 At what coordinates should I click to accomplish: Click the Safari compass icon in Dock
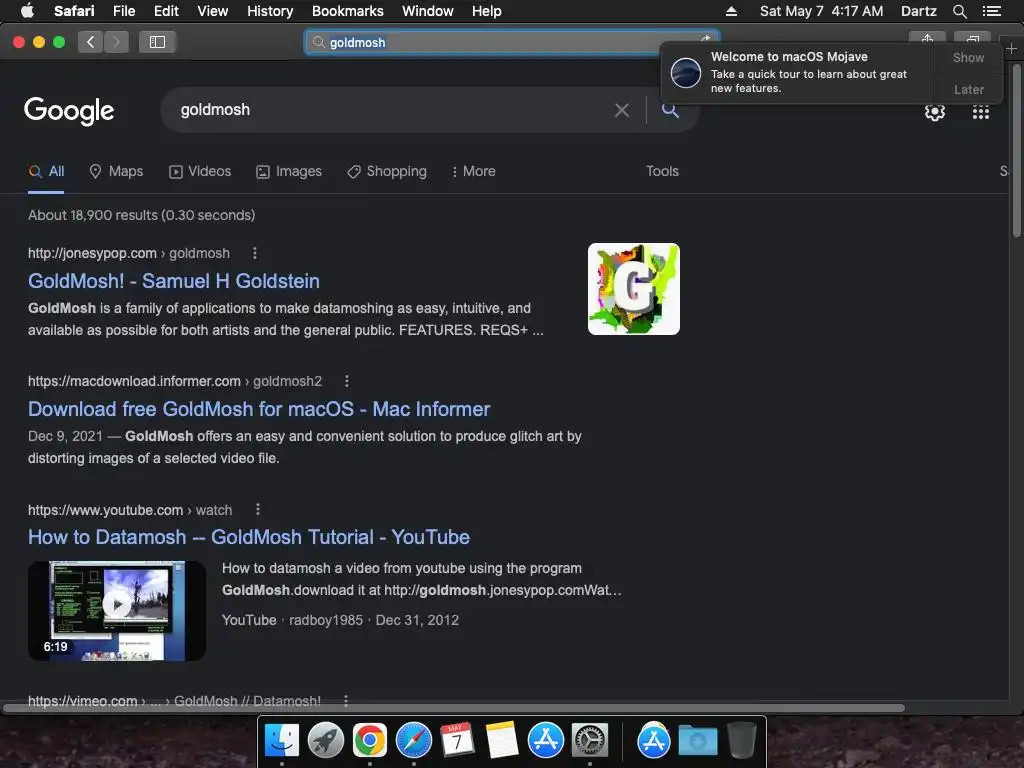413,741
